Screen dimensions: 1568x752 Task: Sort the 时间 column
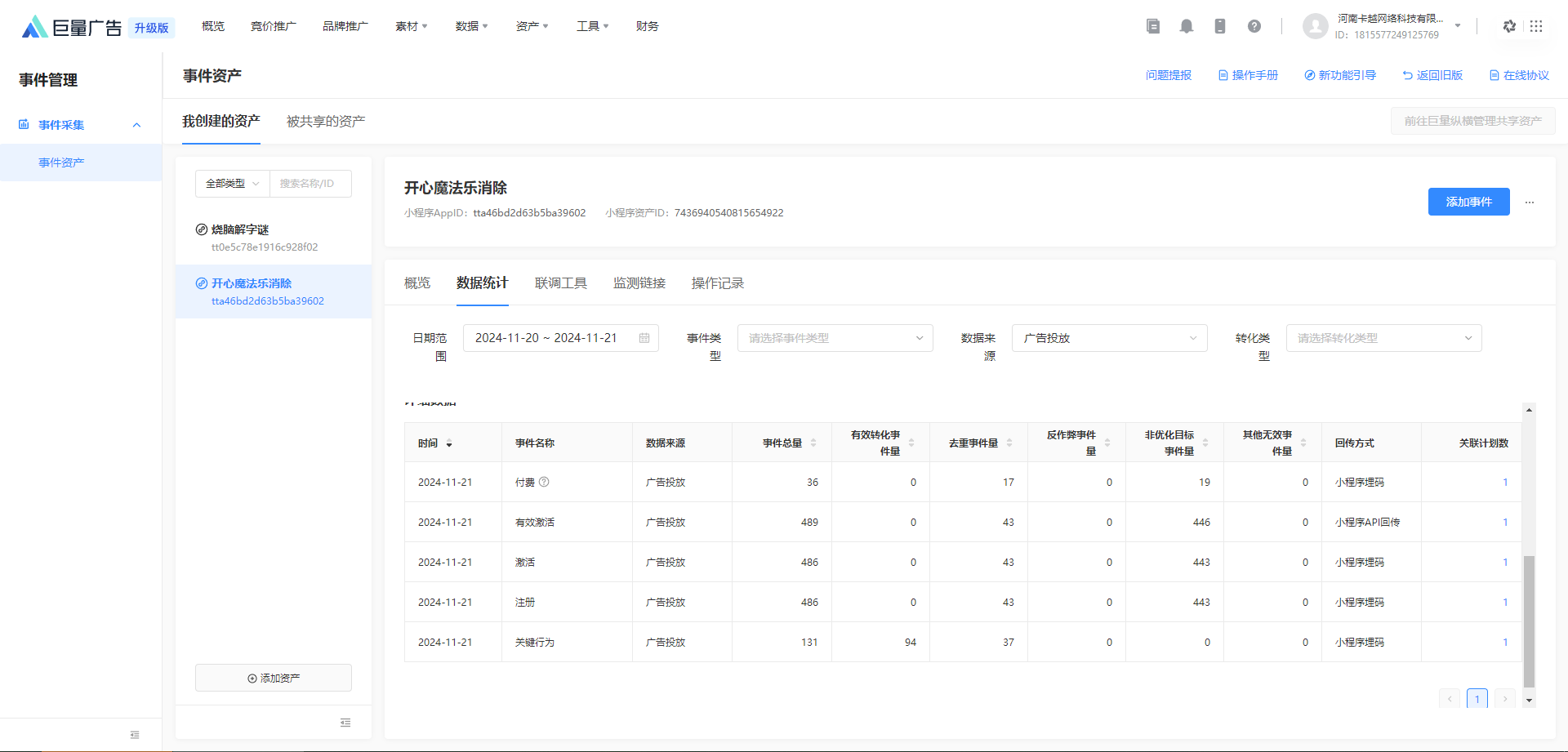(449, 443)
